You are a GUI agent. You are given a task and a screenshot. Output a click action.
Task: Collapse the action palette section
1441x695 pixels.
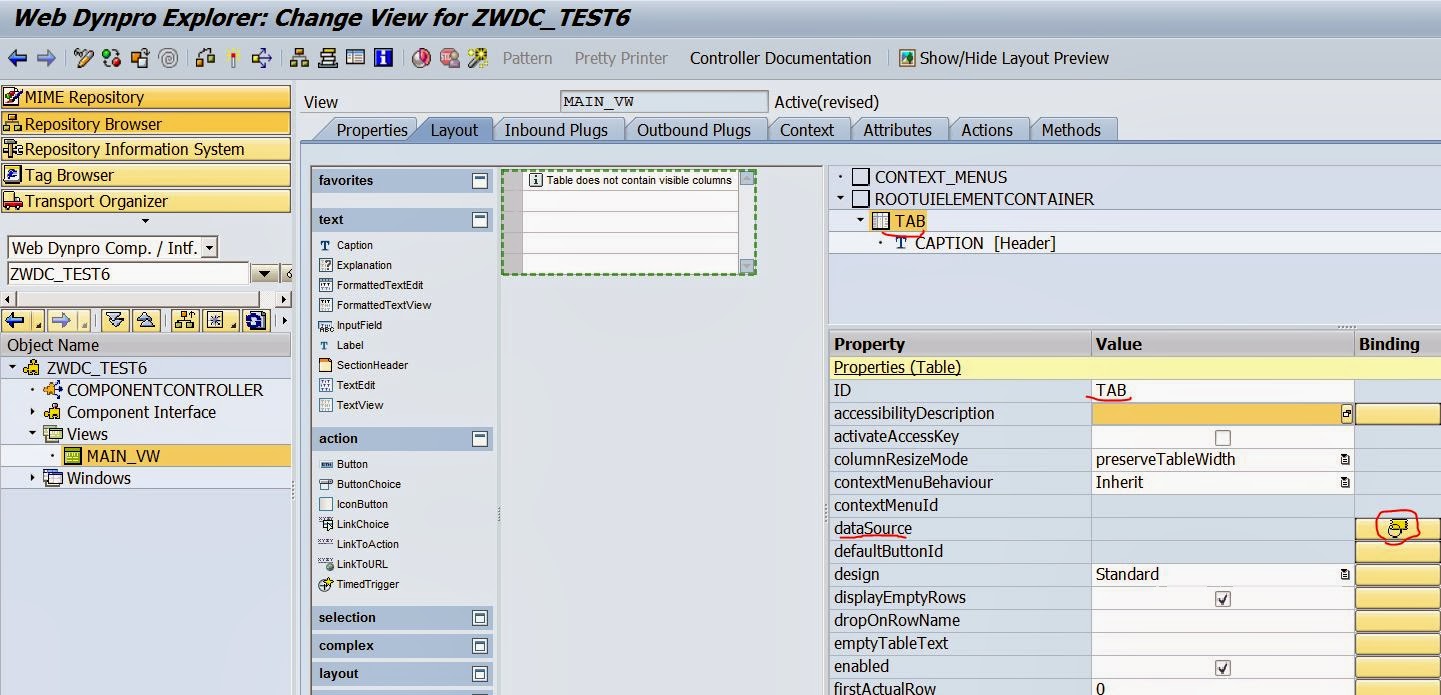(480, 439)
